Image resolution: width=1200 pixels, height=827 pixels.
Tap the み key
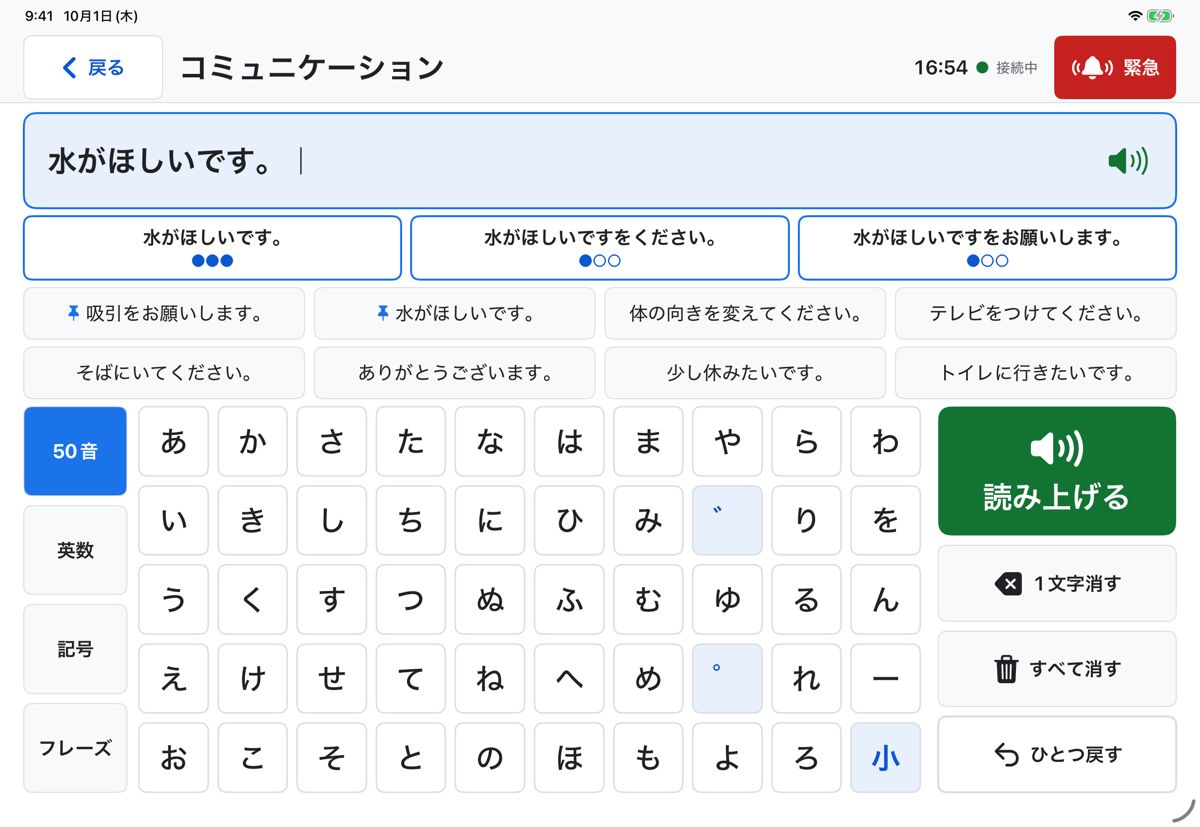[x=648, y=521]
